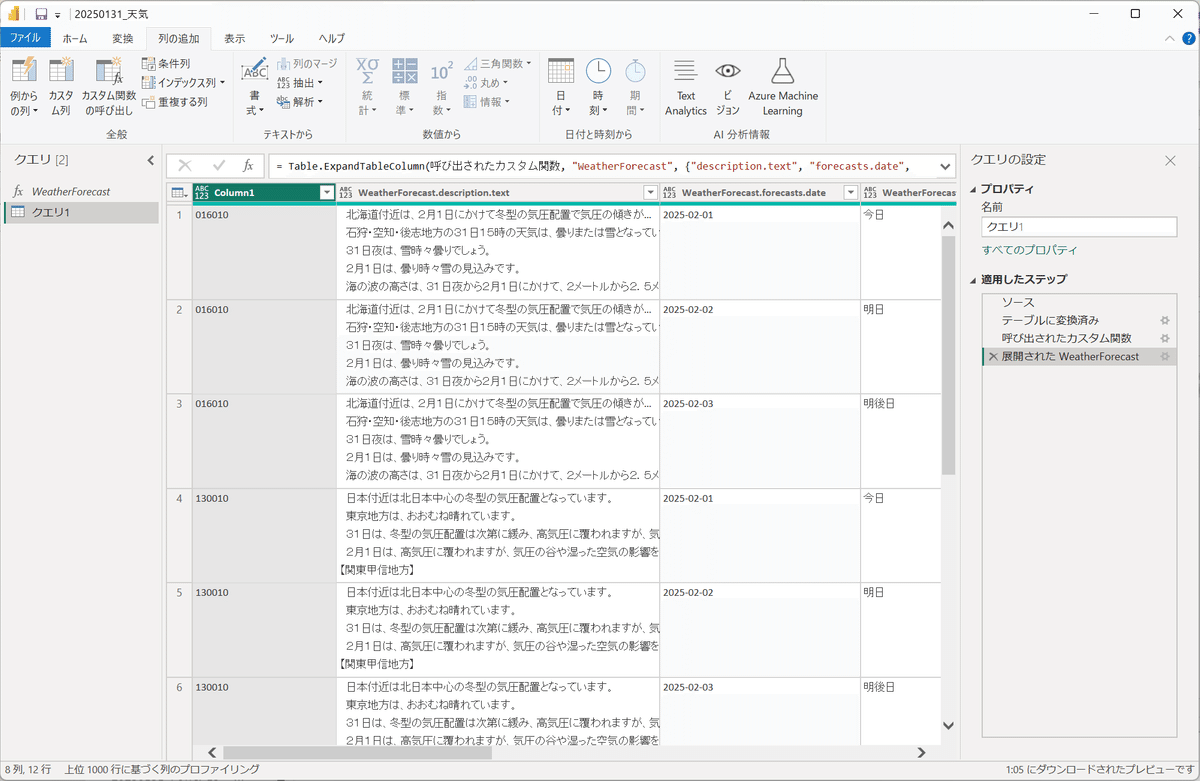This screenshot has width=1200, height=781.
Task: Open Azure Machine Learning flask icon
Action: pyautogui.click(x=783, y=70)
